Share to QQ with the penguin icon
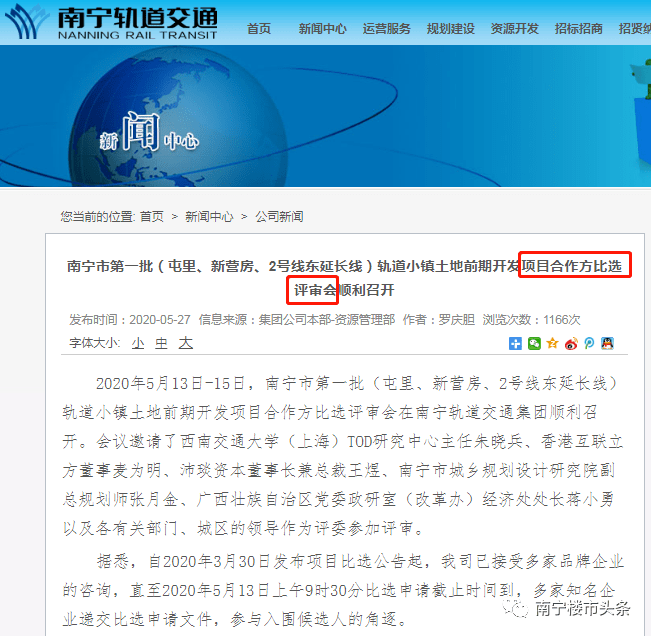The height and width of the screenshot is (636, 651). pos(607,344)
